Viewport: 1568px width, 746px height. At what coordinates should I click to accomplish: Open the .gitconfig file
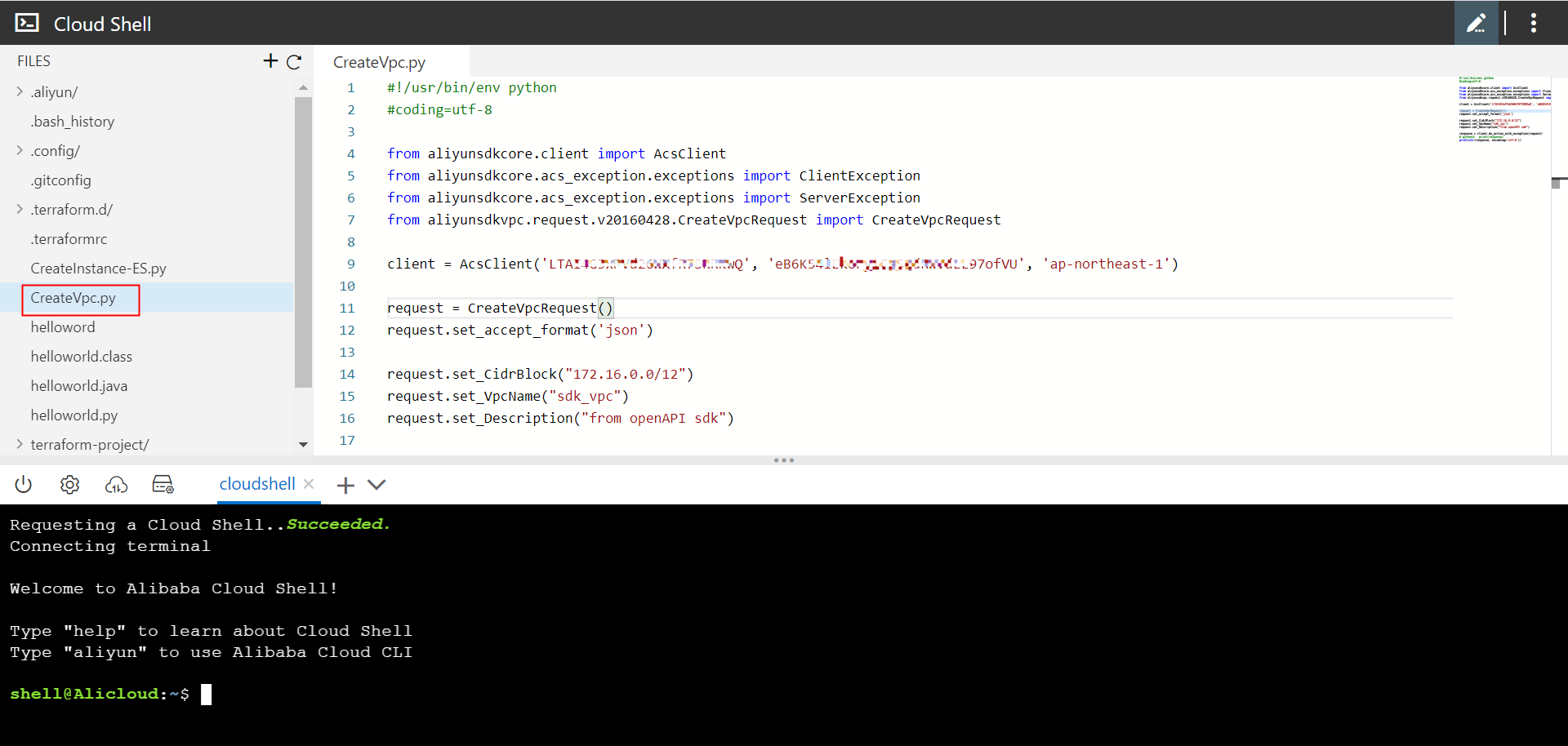[61, 180]
